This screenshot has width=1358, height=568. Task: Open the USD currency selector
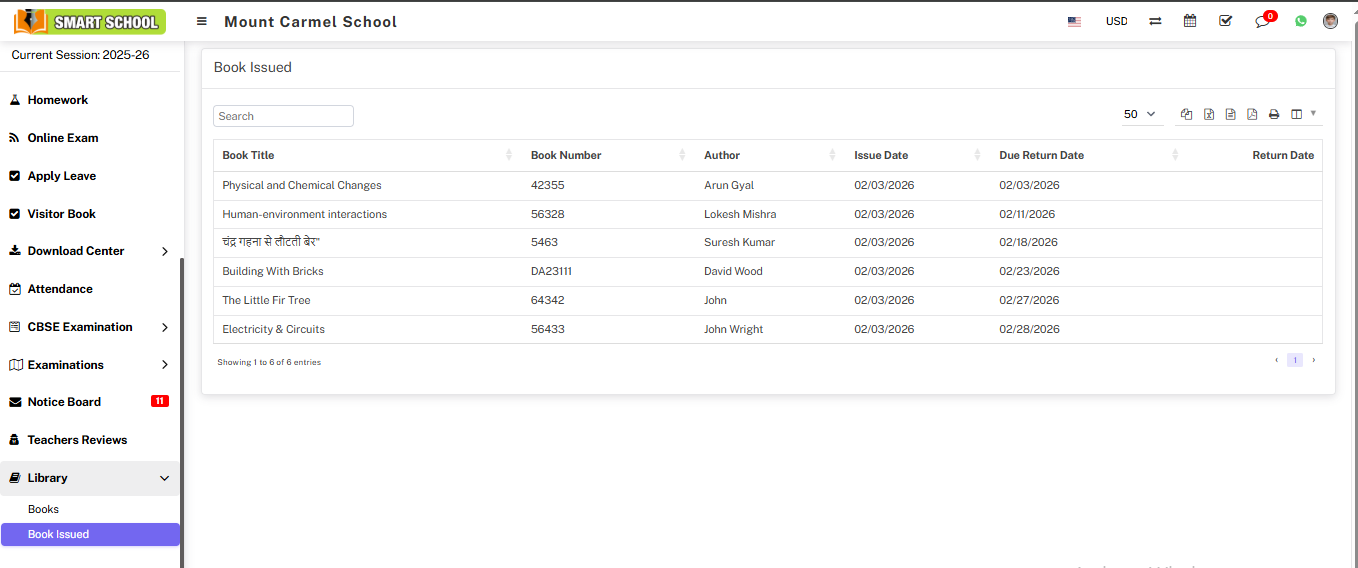click(x=1116, y=21)
